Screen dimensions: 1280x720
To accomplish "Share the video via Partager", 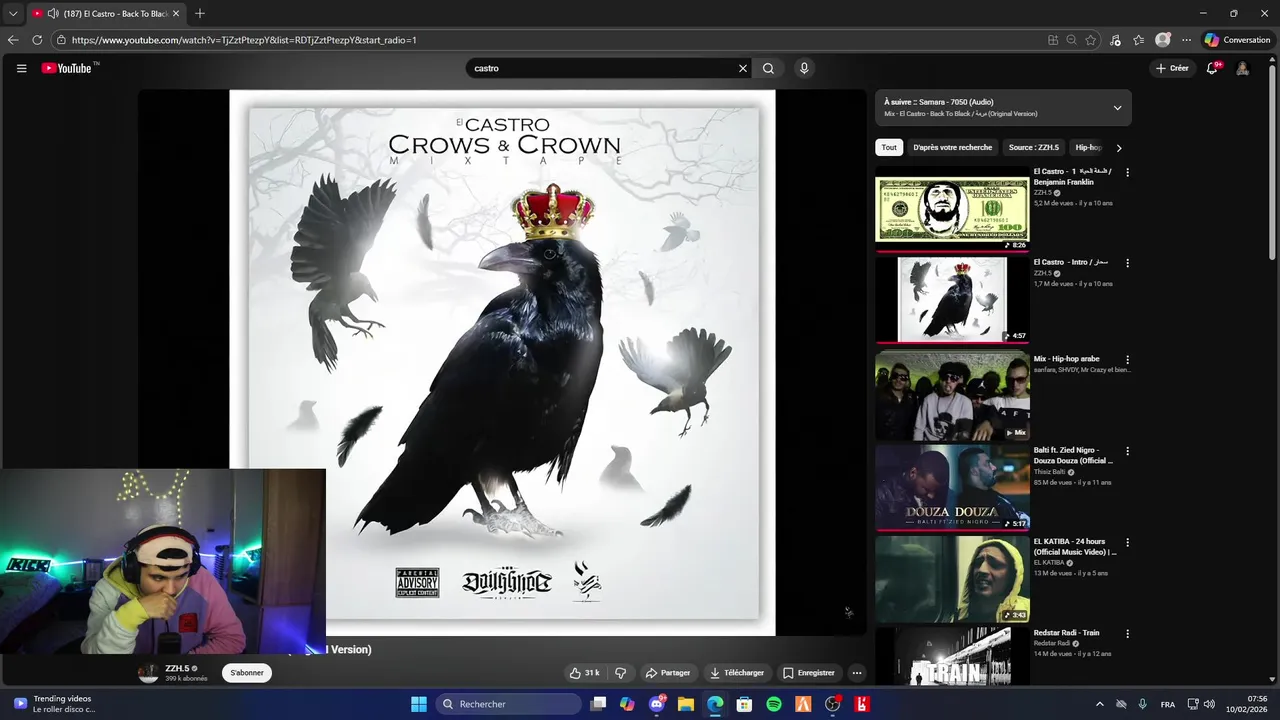I will (x=668, y=673).
